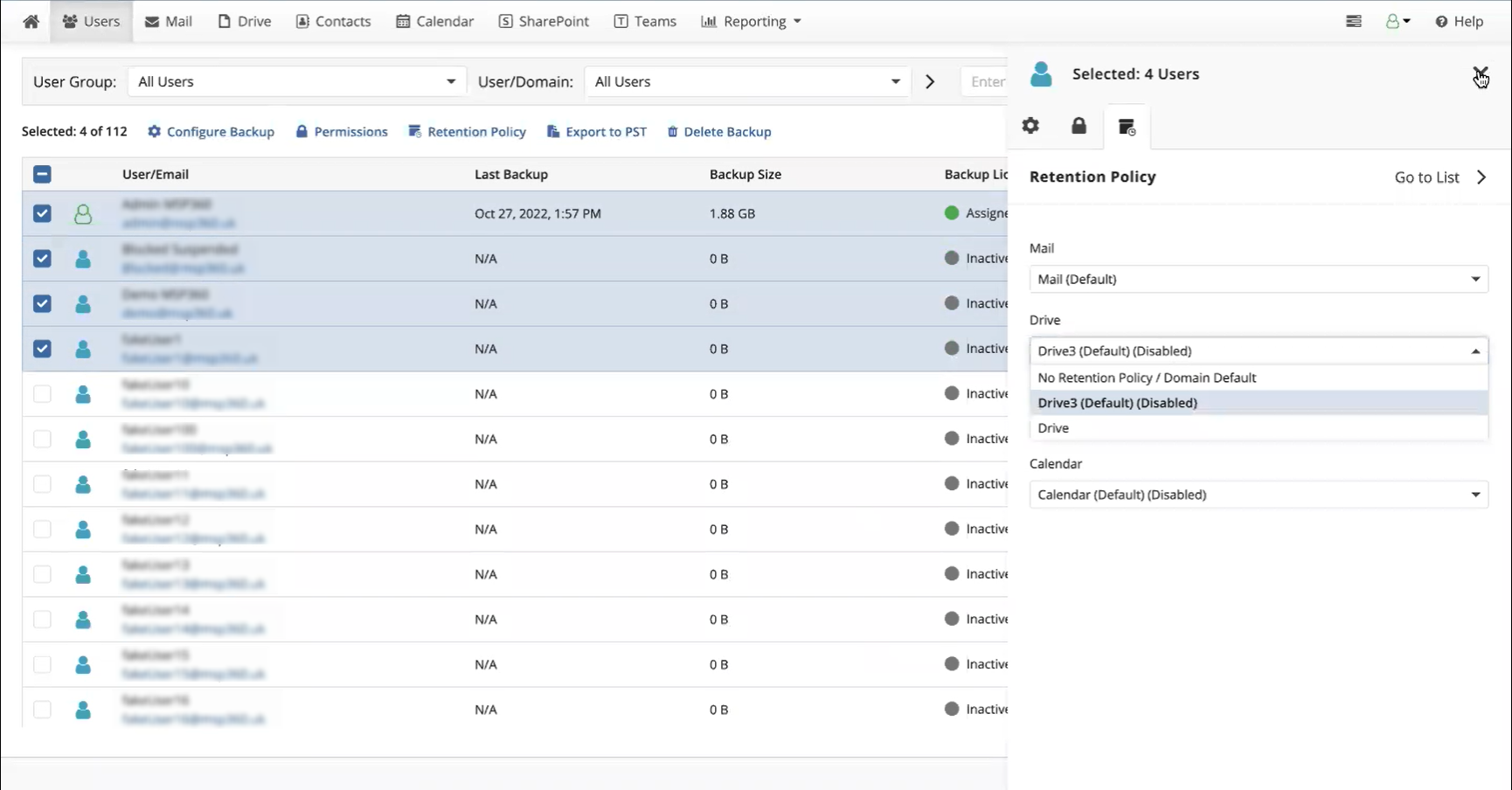1512x790 pixels.
Task: Switch to the Drive tab
Action: tap(244, 21)
